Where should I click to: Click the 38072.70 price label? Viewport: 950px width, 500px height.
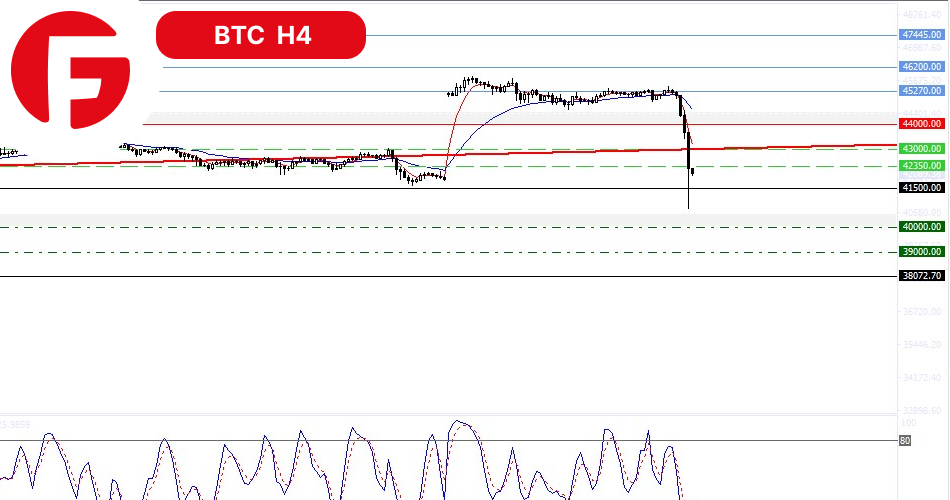point(921,276)
